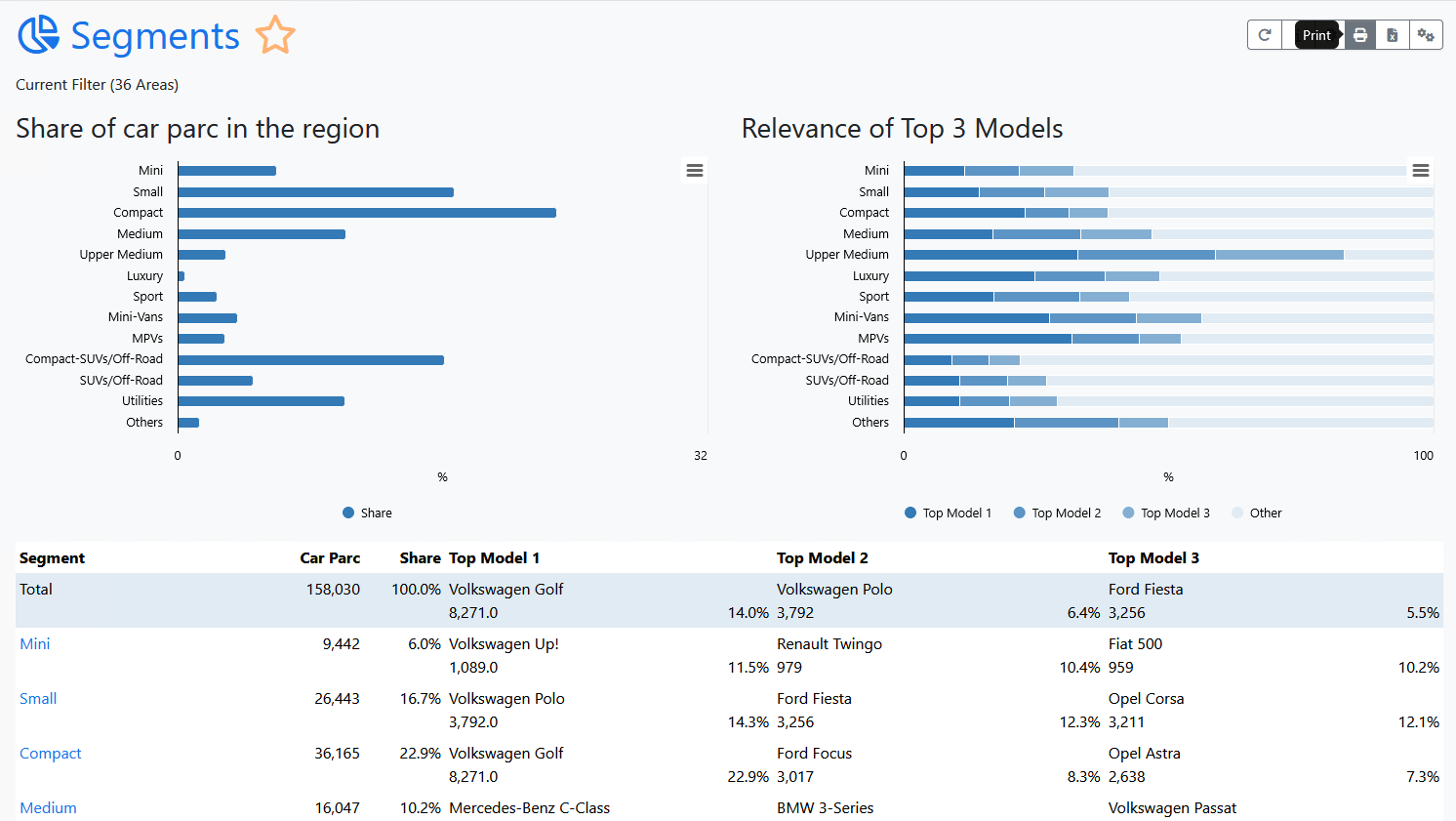Click the Total row label
This screenshot has width=1456, height=821.
point(36,590)
